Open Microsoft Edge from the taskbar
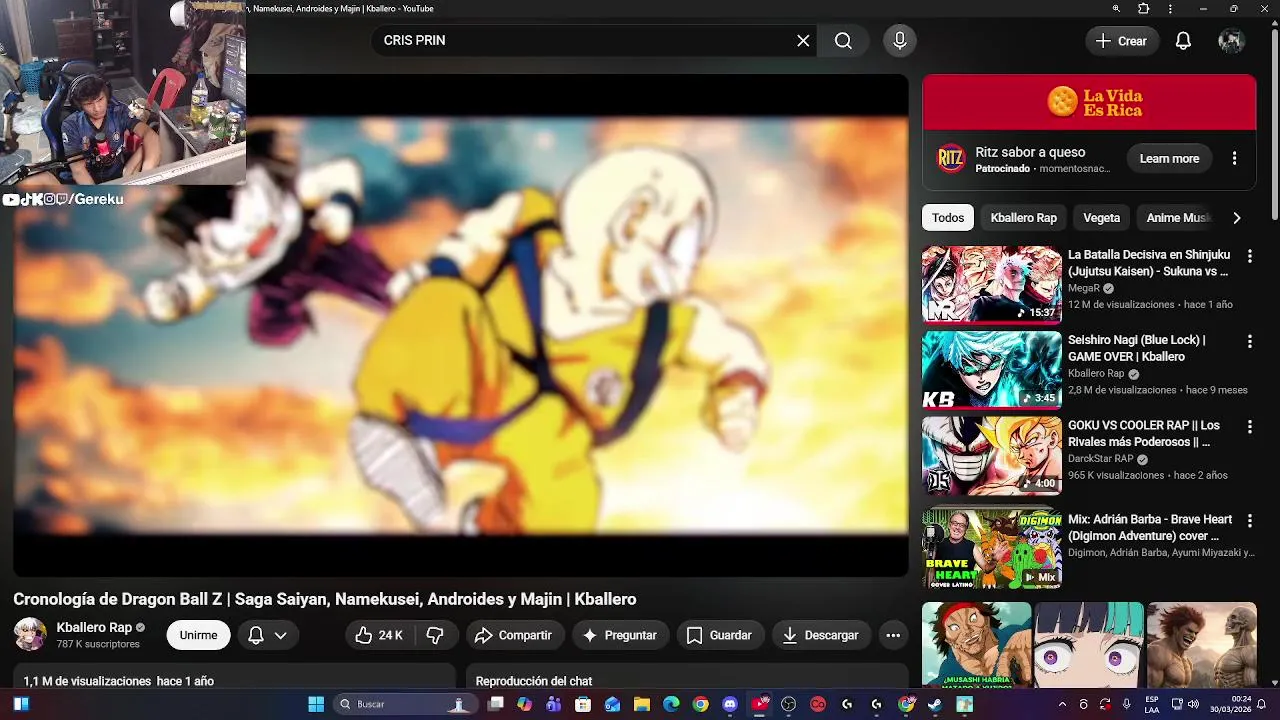1280x720 pixels. click(x=671, y=704)
